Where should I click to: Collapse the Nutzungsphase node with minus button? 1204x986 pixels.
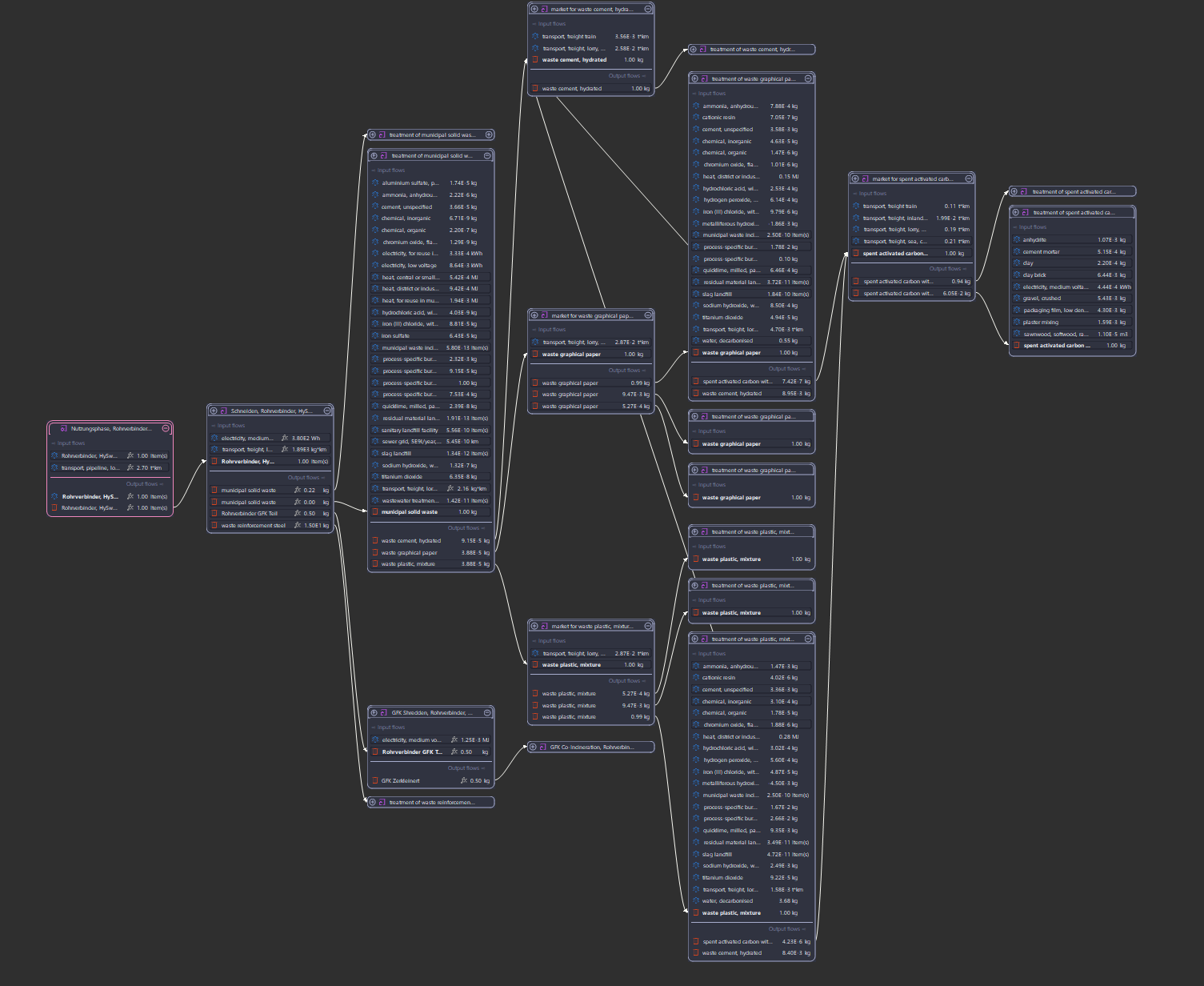(x=166, y=428)
